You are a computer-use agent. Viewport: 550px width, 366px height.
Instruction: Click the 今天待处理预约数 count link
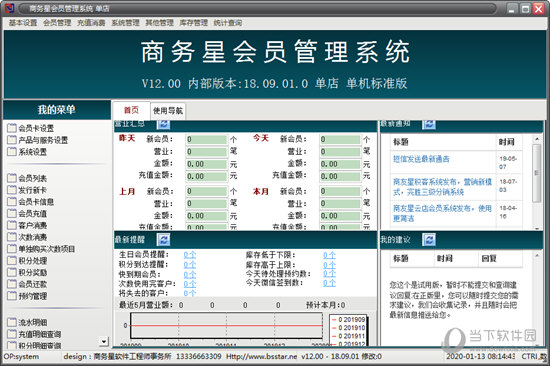click(329, 273)
